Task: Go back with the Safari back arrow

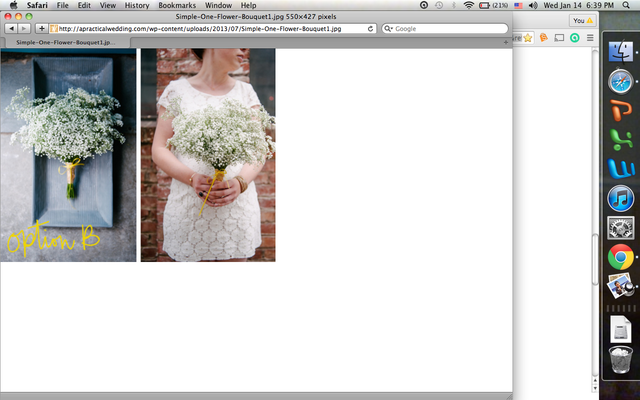Action: coord(11,29)
